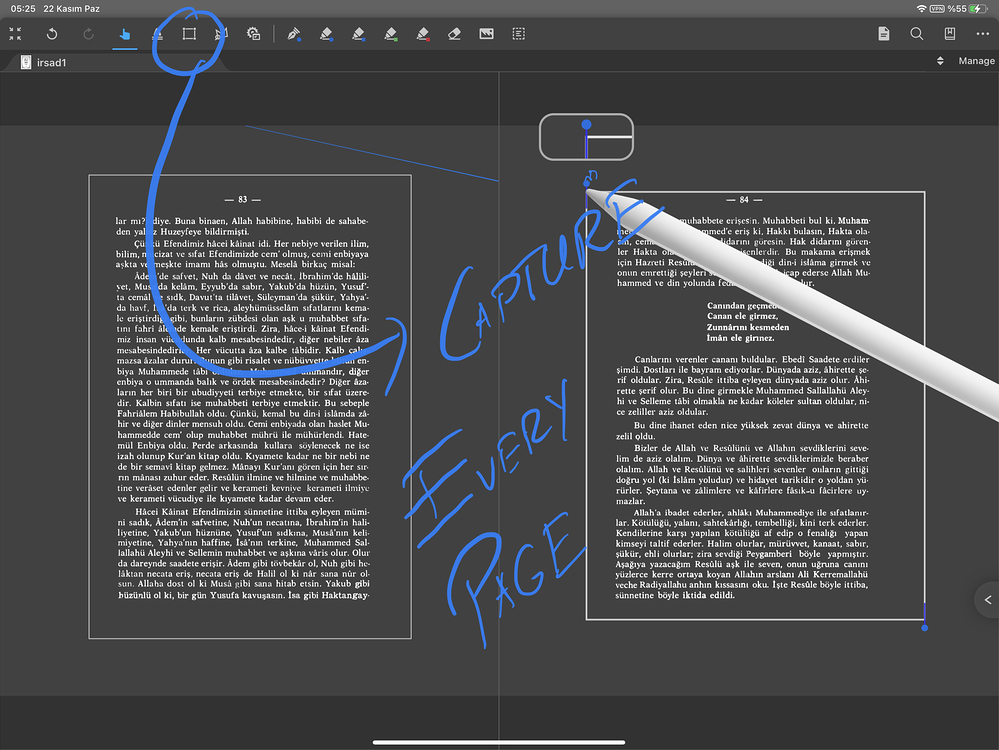Open the bookmarks icon
This screenshot has height=750, width=999.
point(949,34)
